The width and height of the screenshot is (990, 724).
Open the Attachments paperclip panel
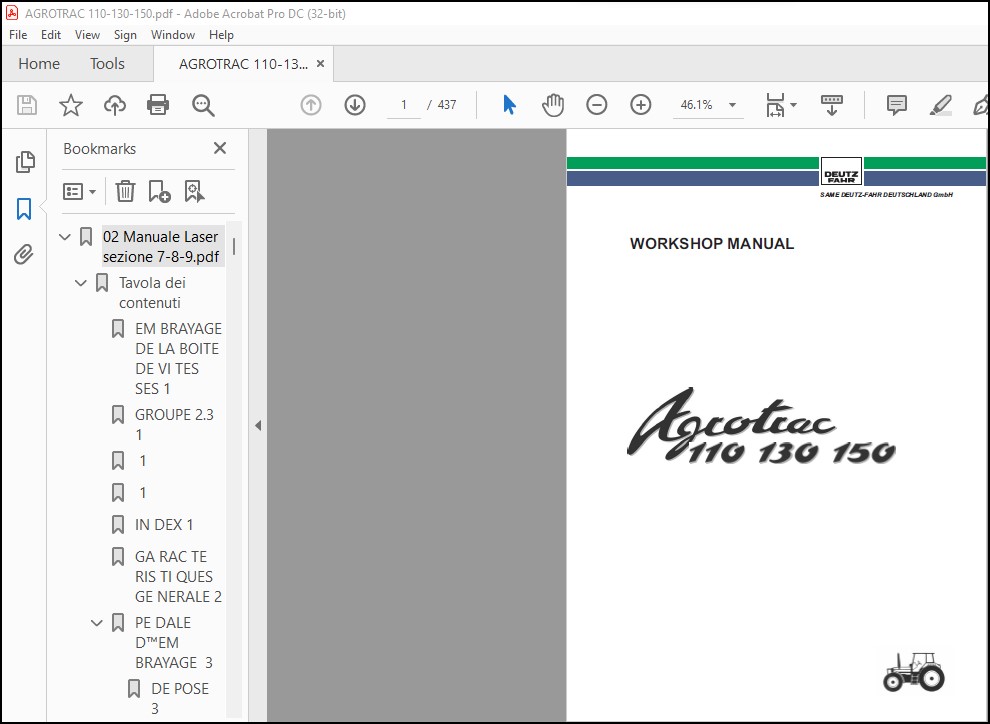click(x=24, y=255)
